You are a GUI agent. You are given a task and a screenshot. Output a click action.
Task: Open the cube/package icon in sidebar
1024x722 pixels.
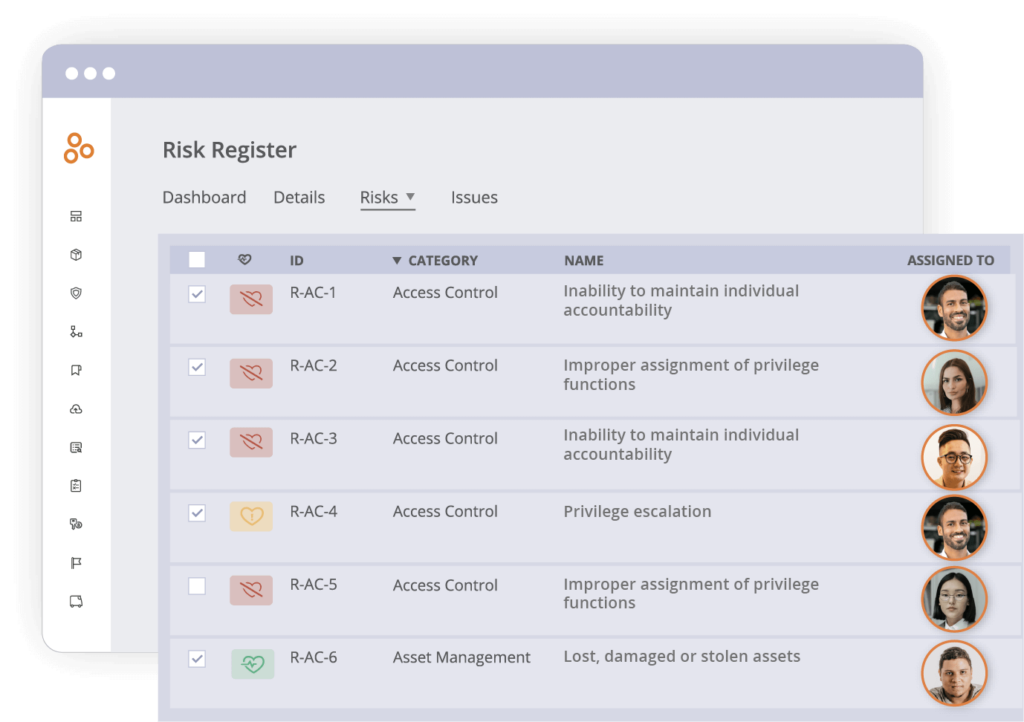(76, 255)
